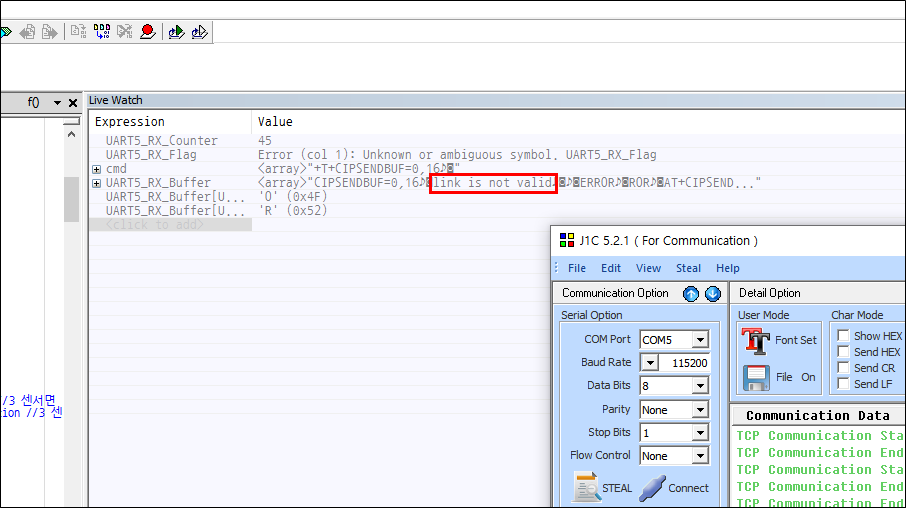
Task: Open the Edit menu in J1C
Action: 611,268
